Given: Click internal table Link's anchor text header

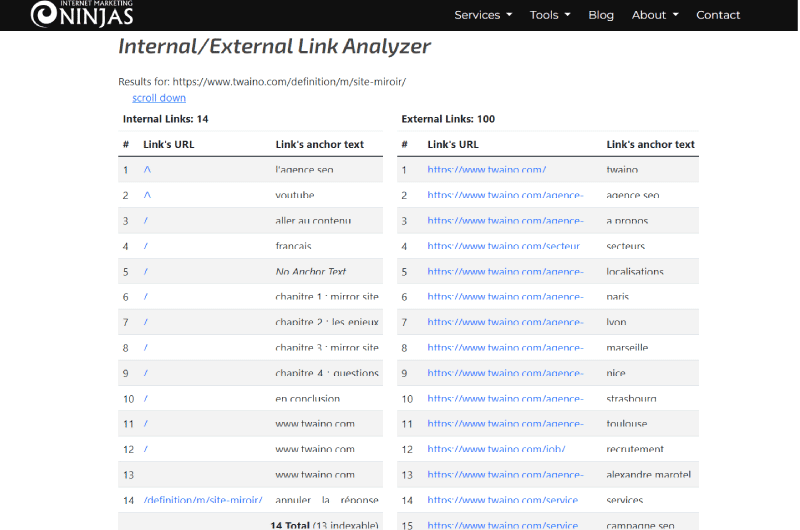Looking at the screenshot, I should (x=319, y=144).
